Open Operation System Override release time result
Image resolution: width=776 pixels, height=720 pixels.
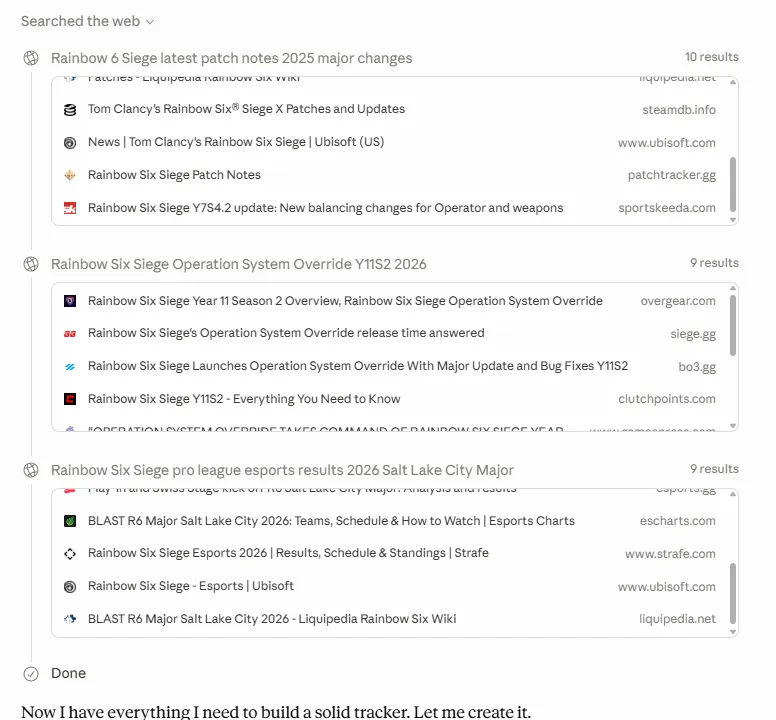click(286, 333)
